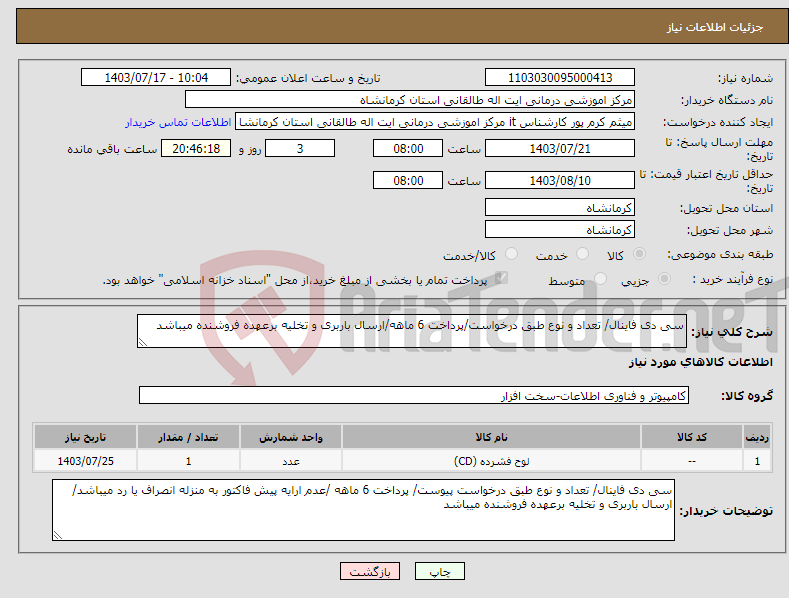
Task: Click the نام کالا column header
Action: 491,437
